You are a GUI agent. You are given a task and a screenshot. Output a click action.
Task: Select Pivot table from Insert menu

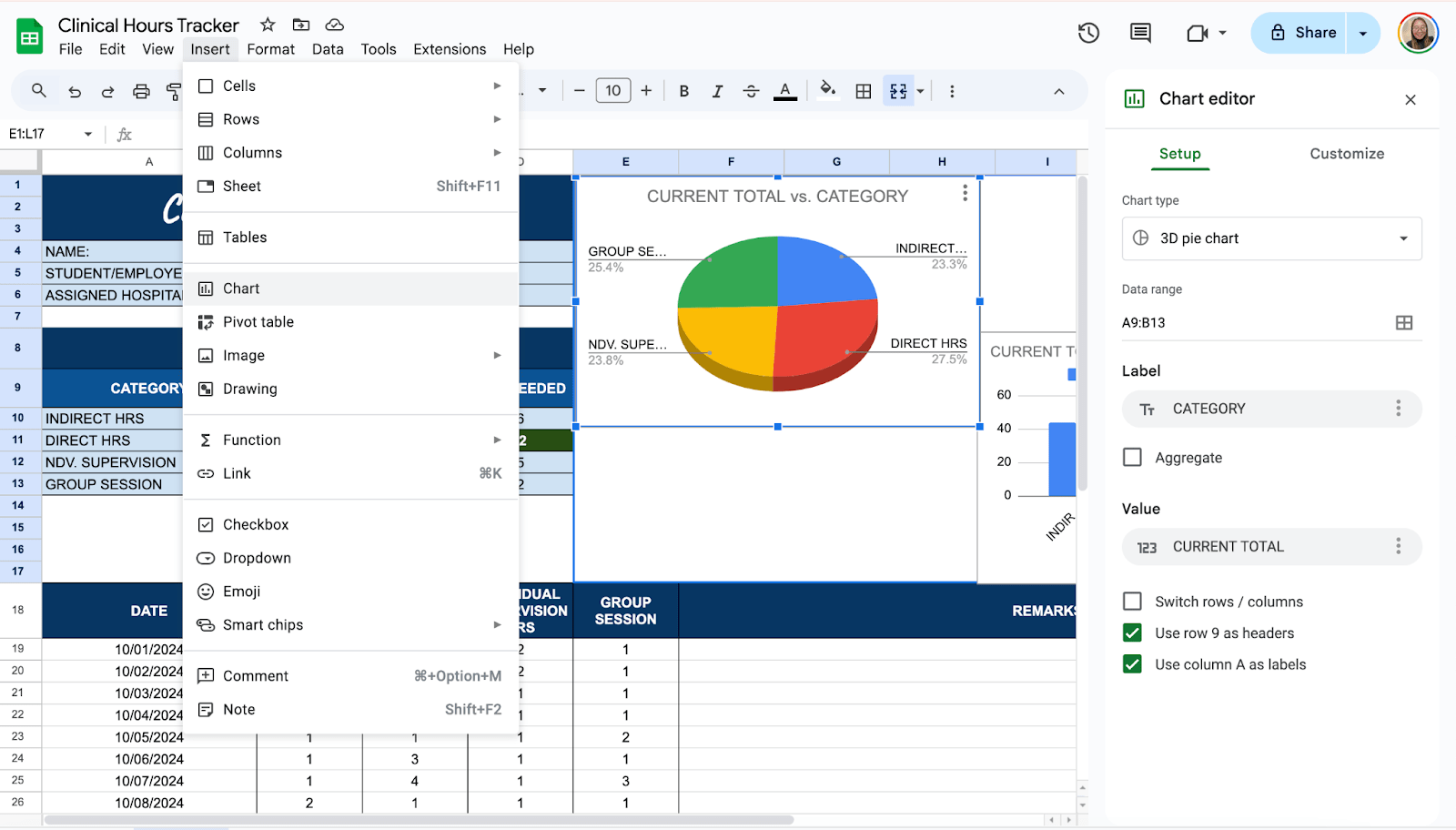tap(258, 322)
